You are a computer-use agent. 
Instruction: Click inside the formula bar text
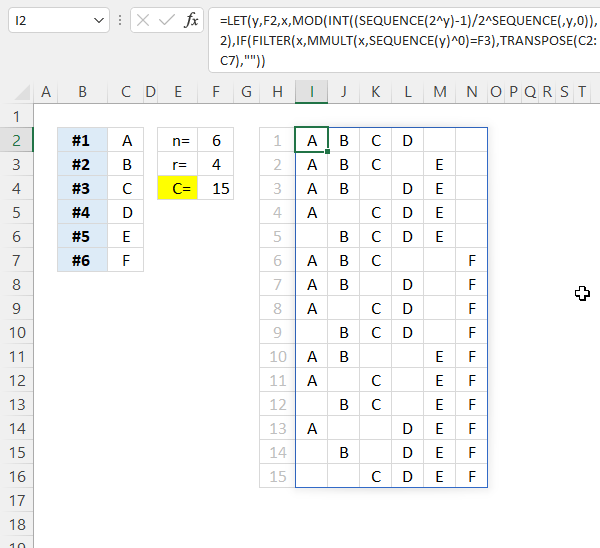coord(406,41)
